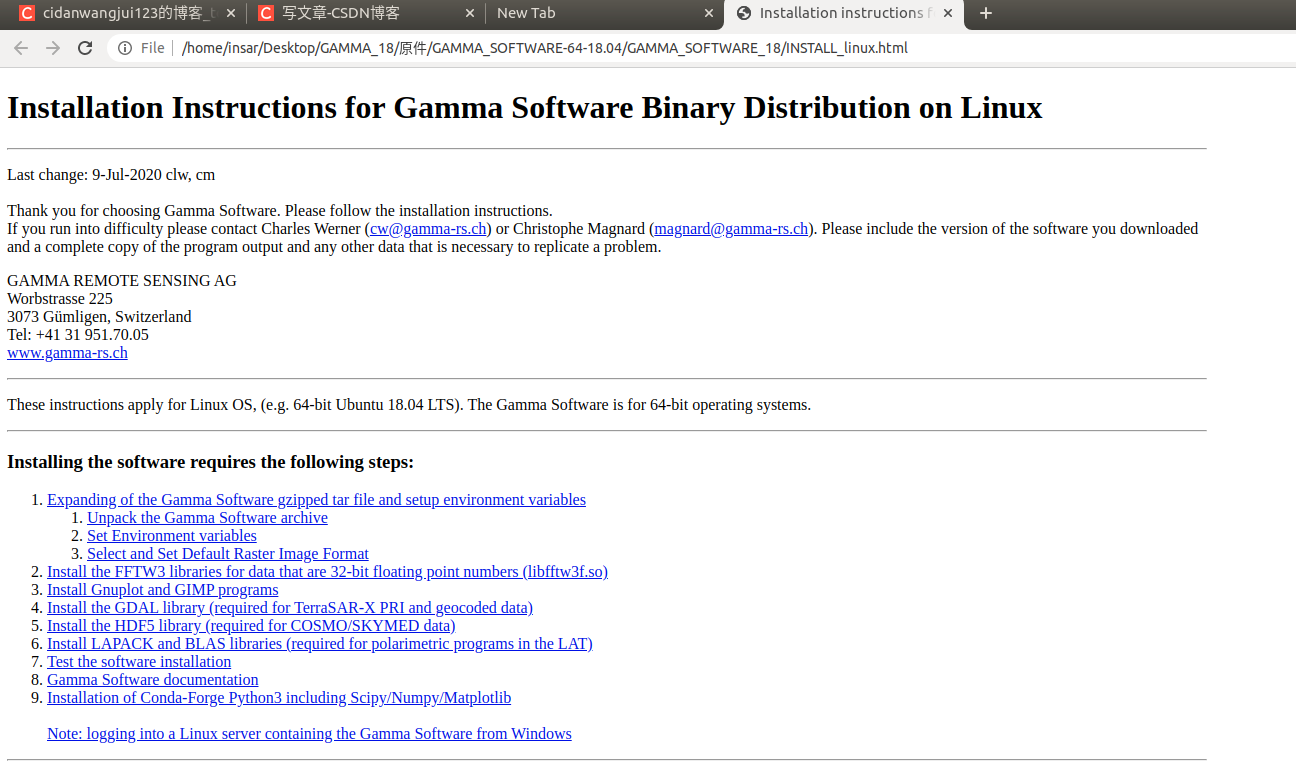The image size is (1296, 762).
Task: Open the Test the software installation link
Action: tap(138, 661)
